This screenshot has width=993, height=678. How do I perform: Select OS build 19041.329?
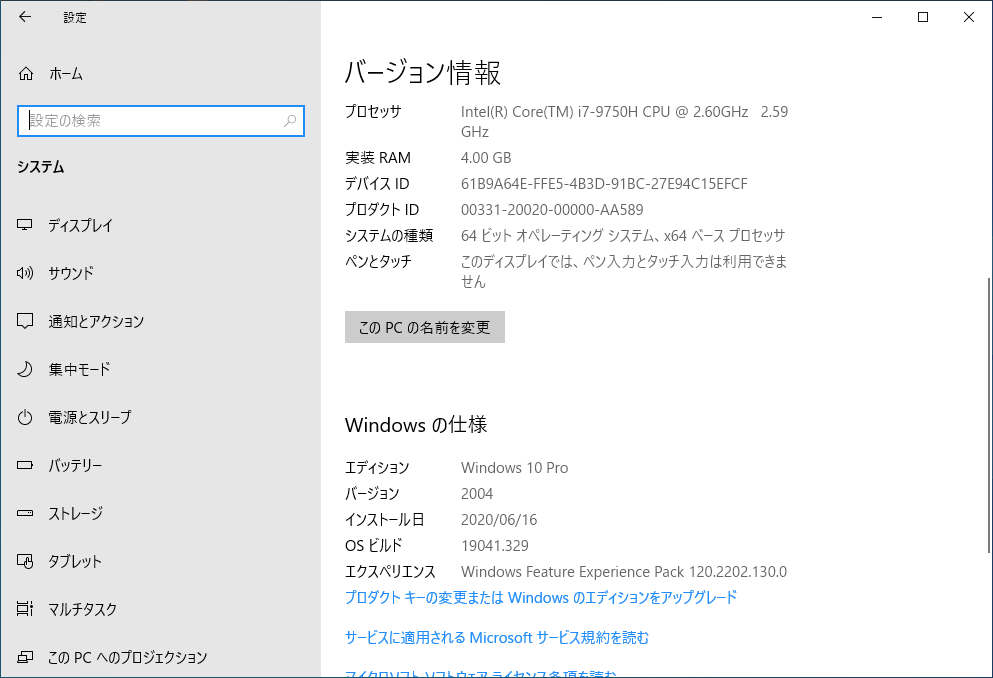click(x=495, y=546)
